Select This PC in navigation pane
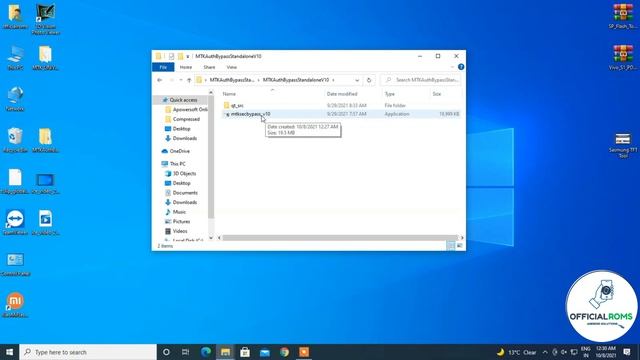Image resolution: width=640 pixels, height=360 pixels. click(174, 164)
